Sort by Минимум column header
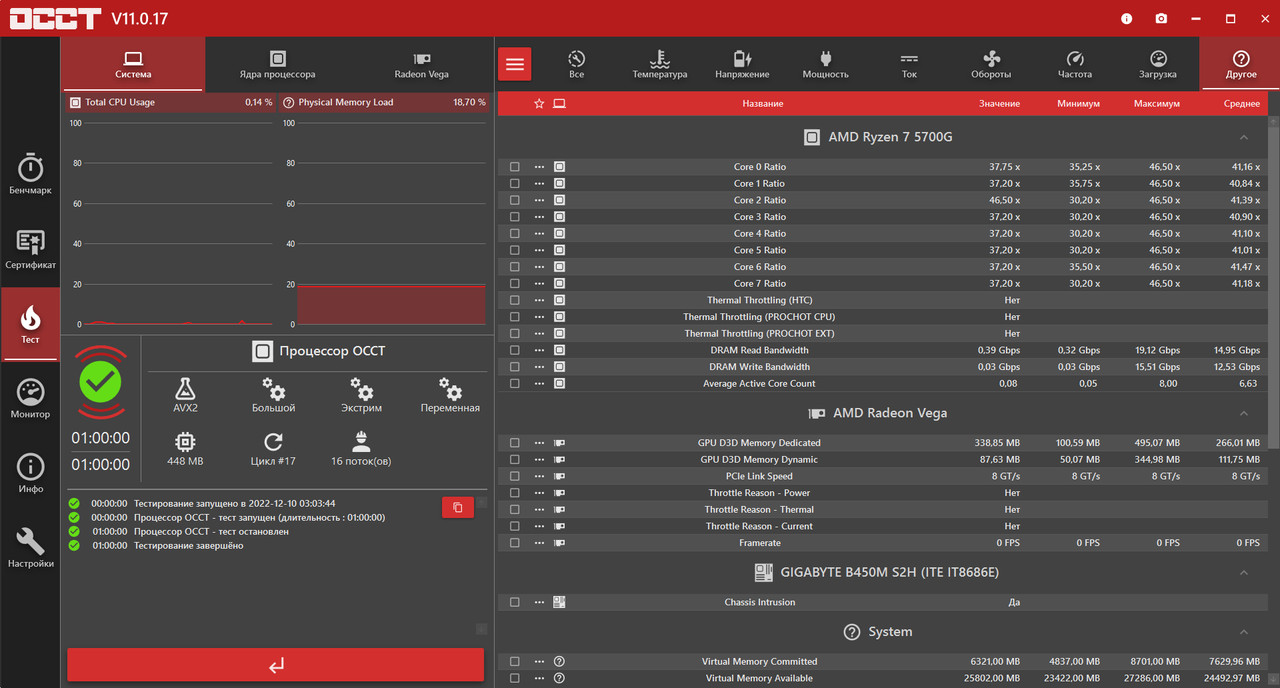1280x688 pixels. [1078, 104]
